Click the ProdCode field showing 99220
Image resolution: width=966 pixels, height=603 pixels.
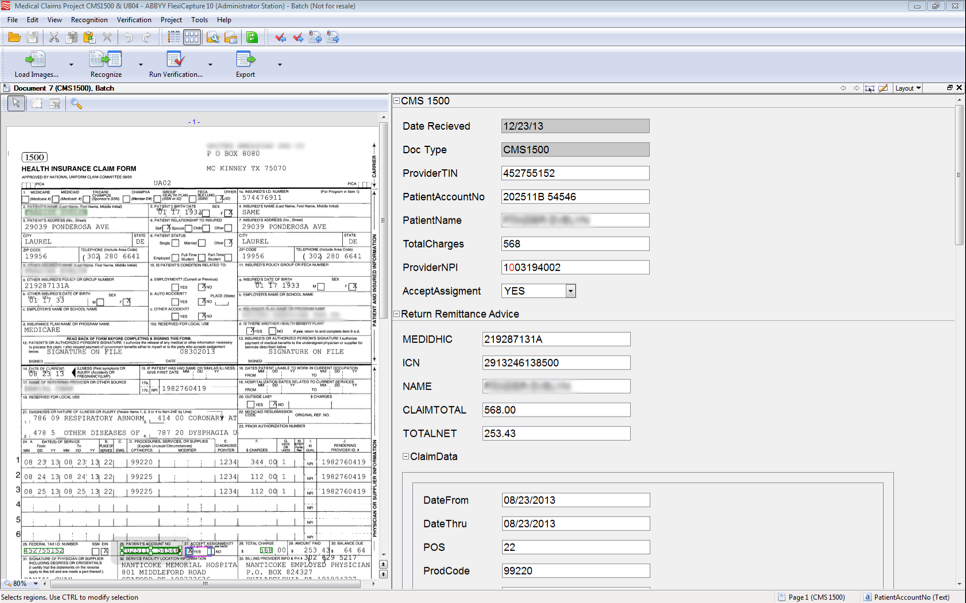[x=576, y=571]
